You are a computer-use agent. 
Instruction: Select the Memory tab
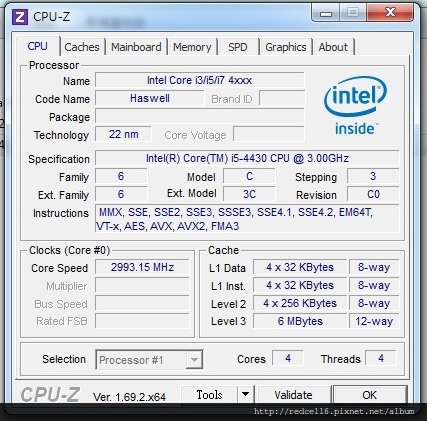coord(192,47)
